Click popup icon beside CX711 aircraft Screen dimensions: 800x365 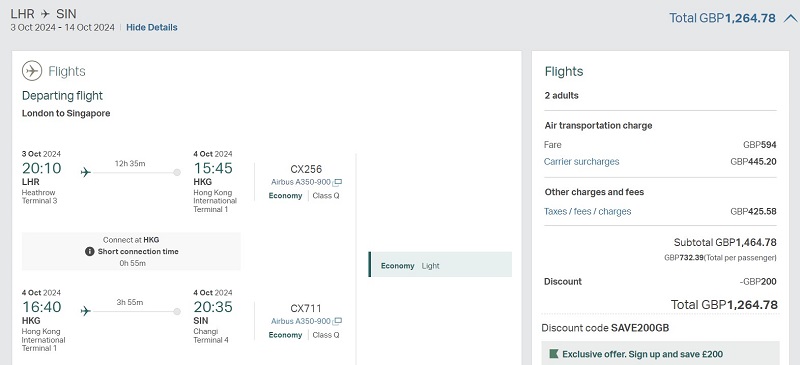(x=337, y=321)
